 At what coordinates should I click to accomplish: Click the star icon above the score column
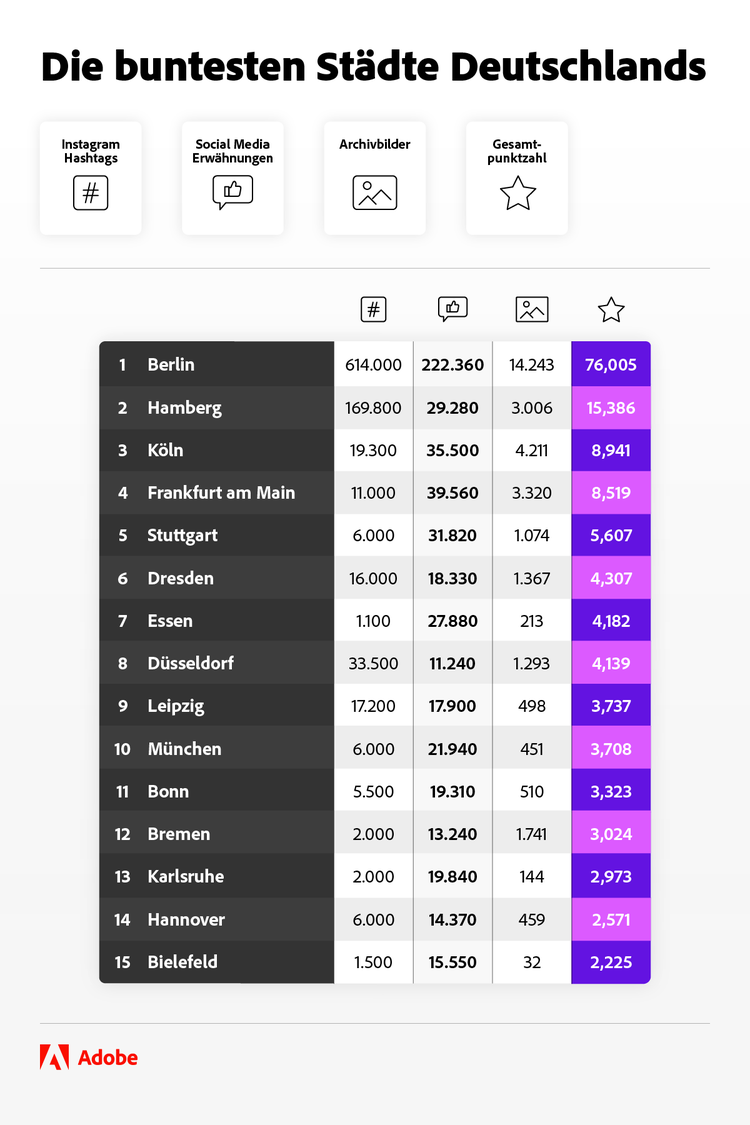[611, 310]
